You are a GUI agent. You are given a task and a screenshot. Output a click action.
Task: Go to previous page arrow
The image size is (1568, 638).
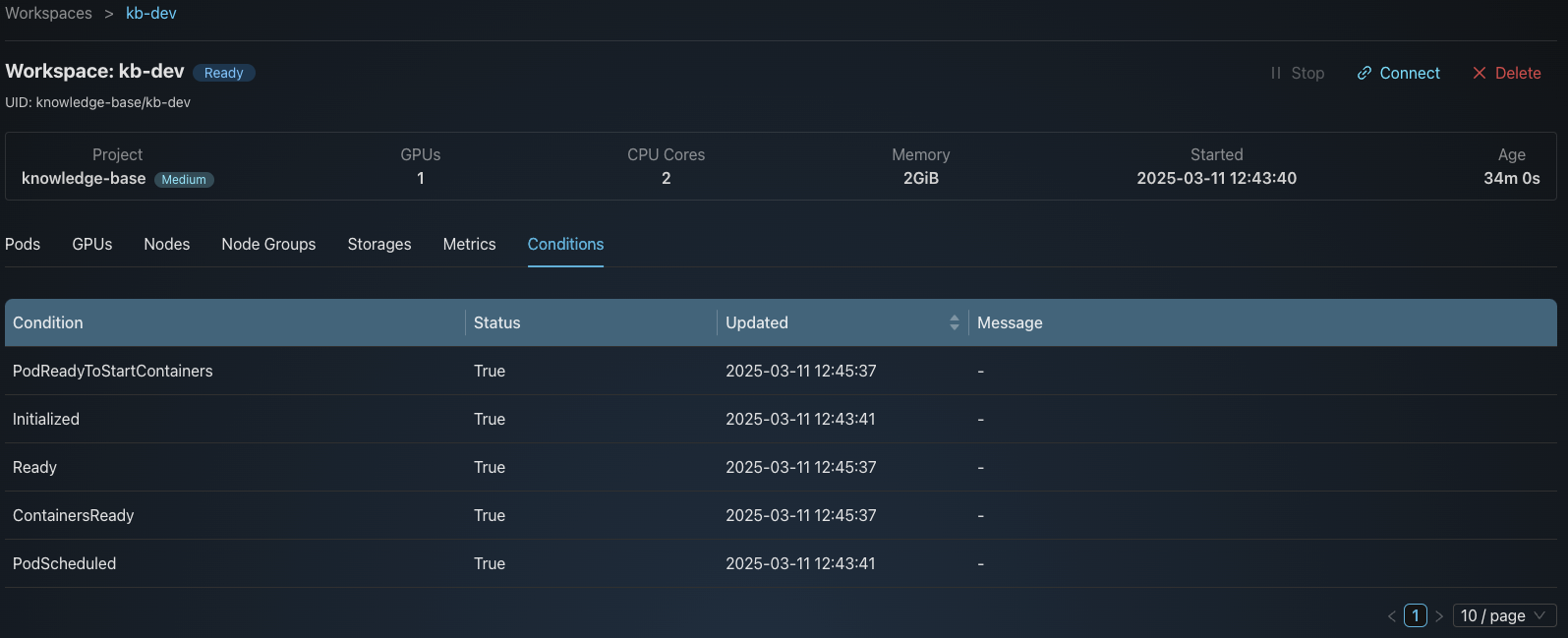coord(1391,616)
